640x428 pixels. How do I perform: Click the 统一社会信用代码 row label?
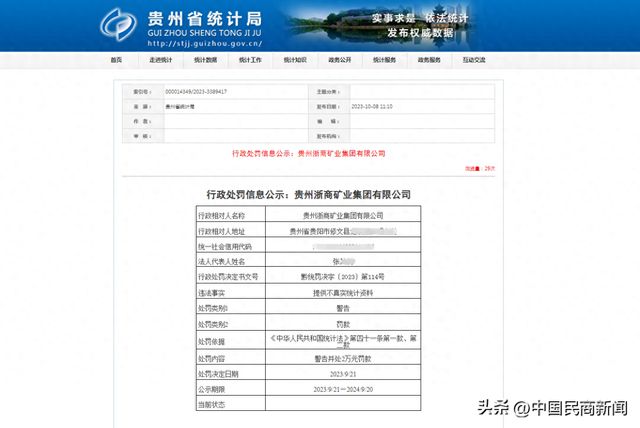pyautogui.click(x=225, y=246)
